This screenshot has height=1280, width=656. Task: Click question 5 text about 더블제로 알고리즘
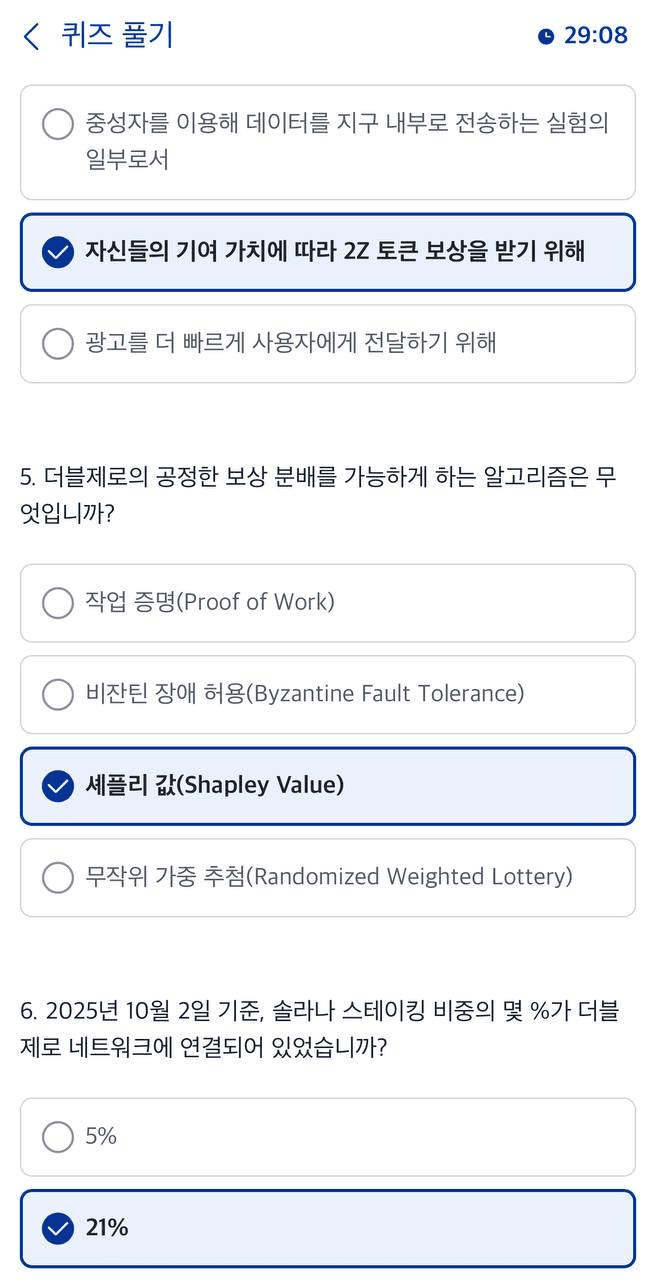coord(318,495)
